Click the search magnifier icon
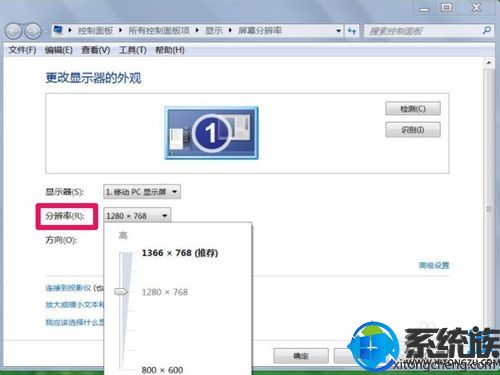Screen dimensions: 500x375 (486, 31)
